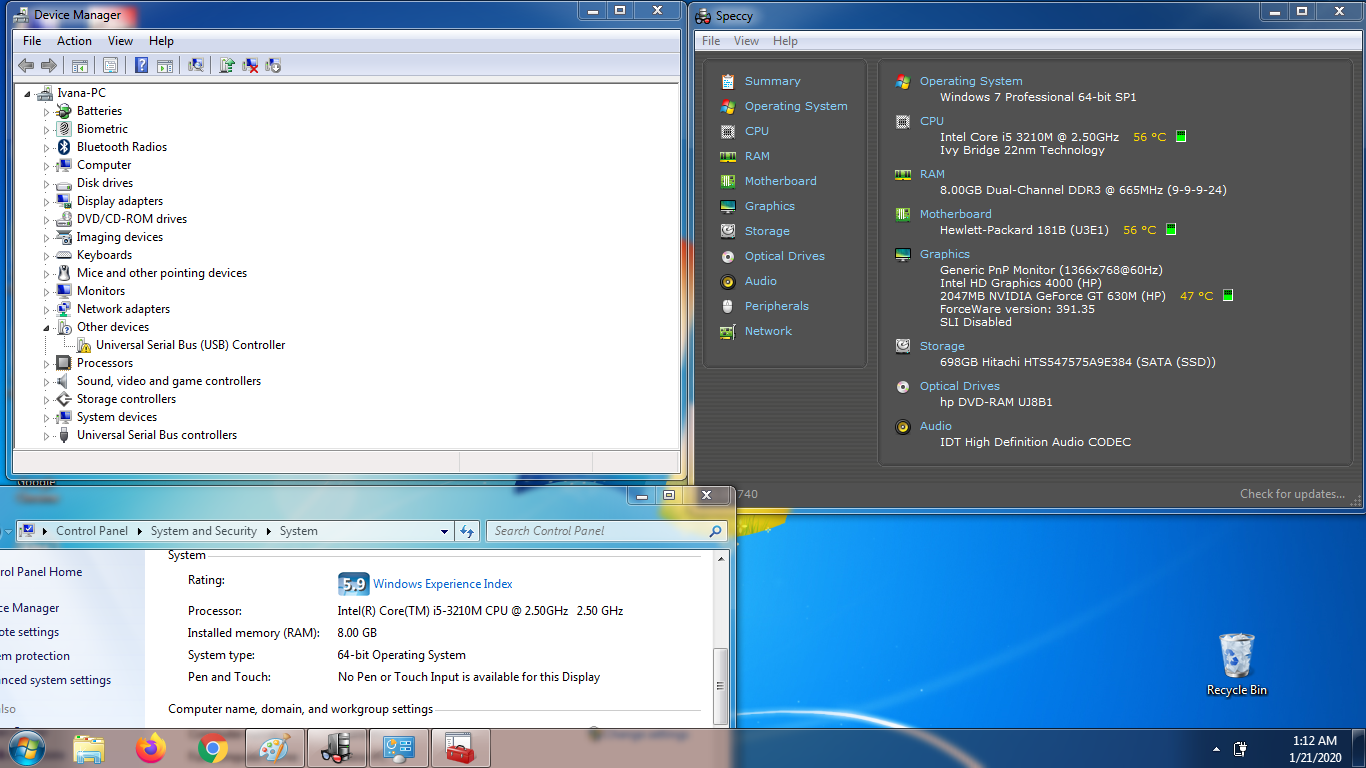Viewport: 1366px width, 768px height.
Task: Click Check for updates in Speccy
Action: tap(1292, 494)
